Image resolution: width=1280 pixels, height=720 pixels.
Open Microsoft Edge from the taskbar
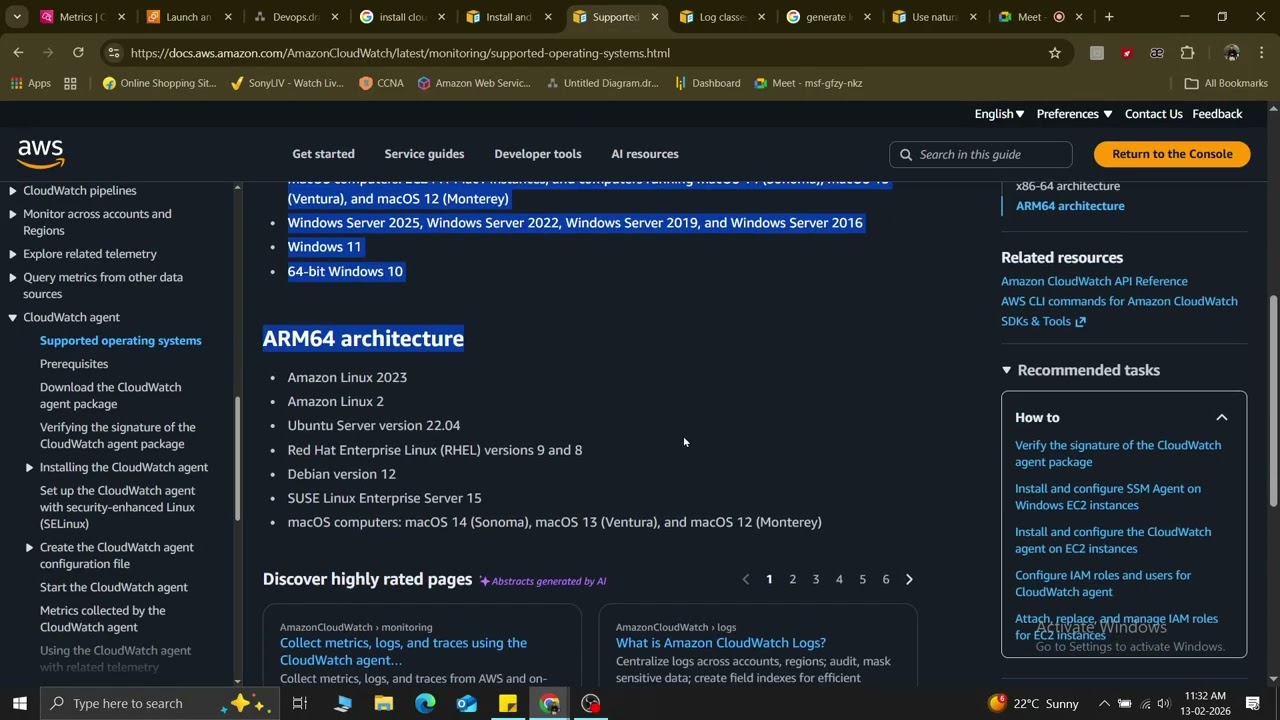(425, 703)
